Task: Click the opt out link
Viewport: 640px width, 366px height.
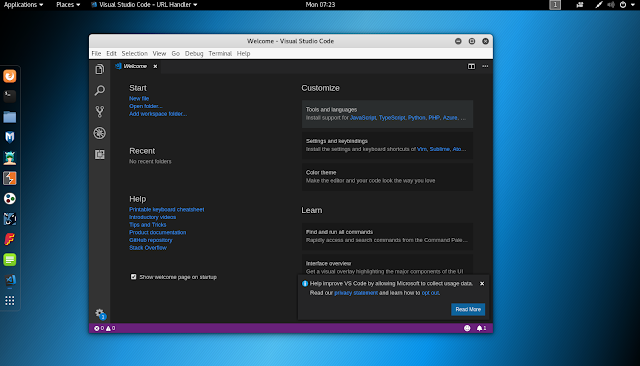Action: (x=430, y=293)
